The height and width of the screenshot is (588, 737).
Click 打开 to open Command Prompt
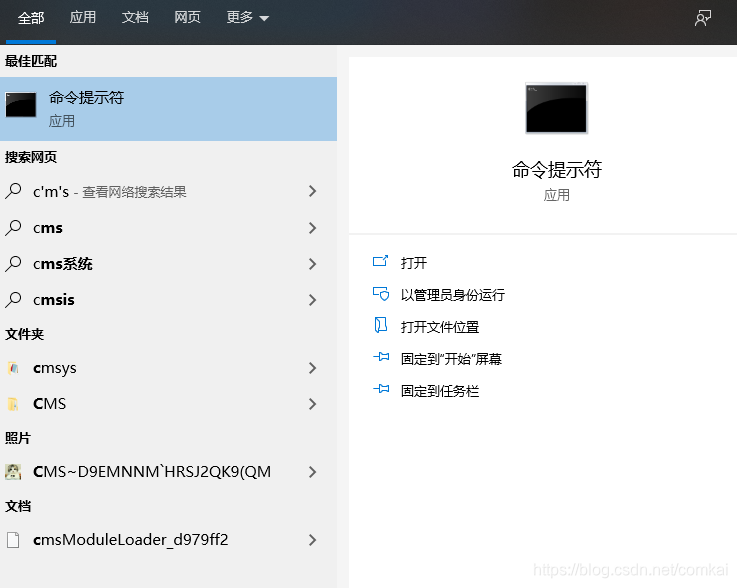pyautogui.click(x=414, y=262)
